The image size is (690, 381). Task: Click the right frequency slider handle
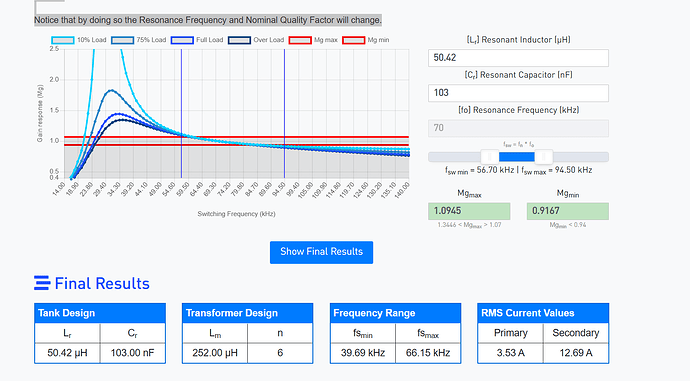[543, 157]
